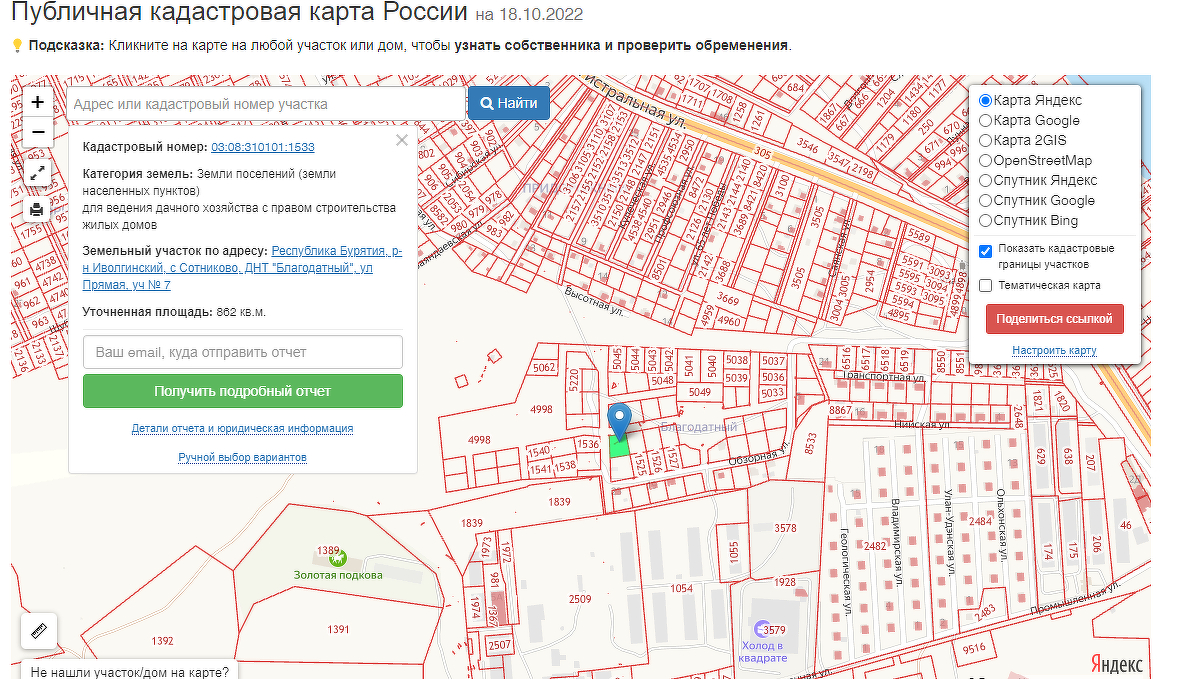The image size is (1181, 679).
Task: Select the Карта Google radio option
Action: (985, 121)
